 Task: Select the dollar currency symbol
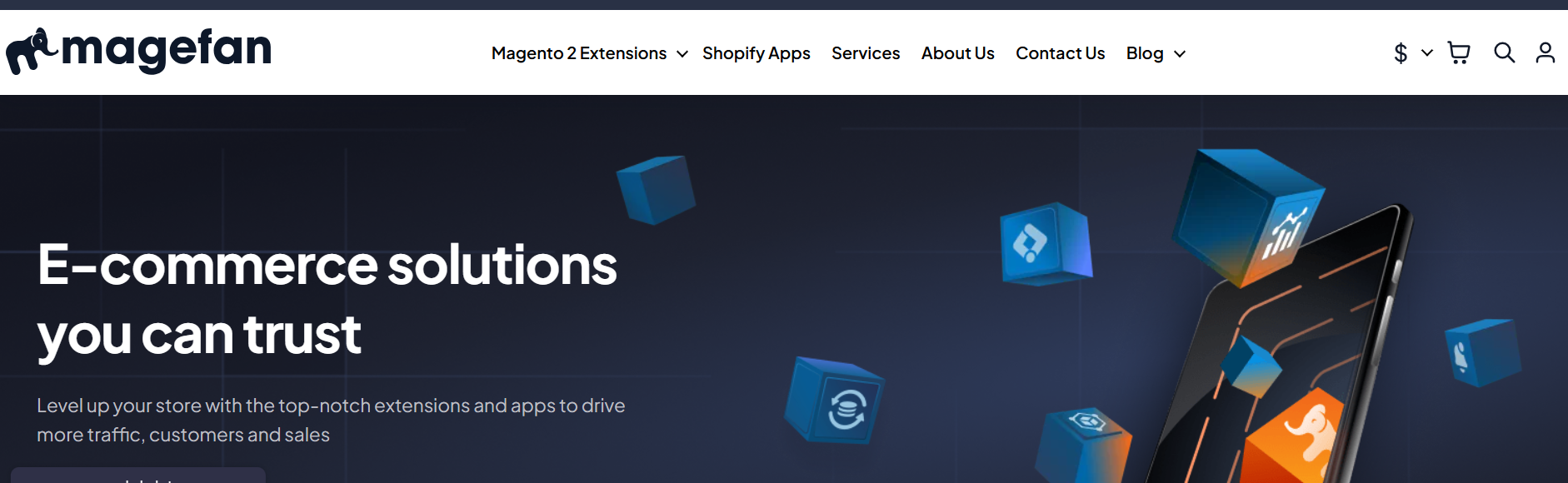pyautogui.click(x=1401, y=53)
